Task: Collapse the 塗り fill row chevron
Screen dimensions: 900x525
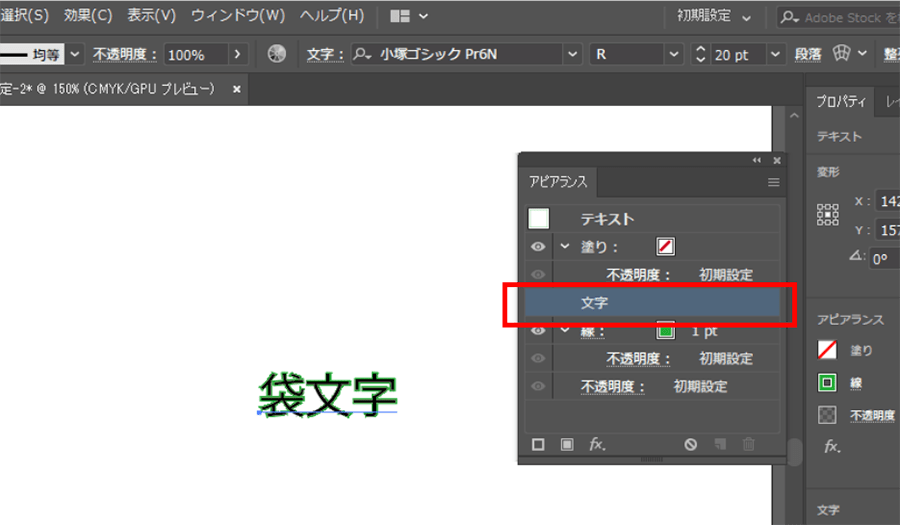Action: [564, 247]
